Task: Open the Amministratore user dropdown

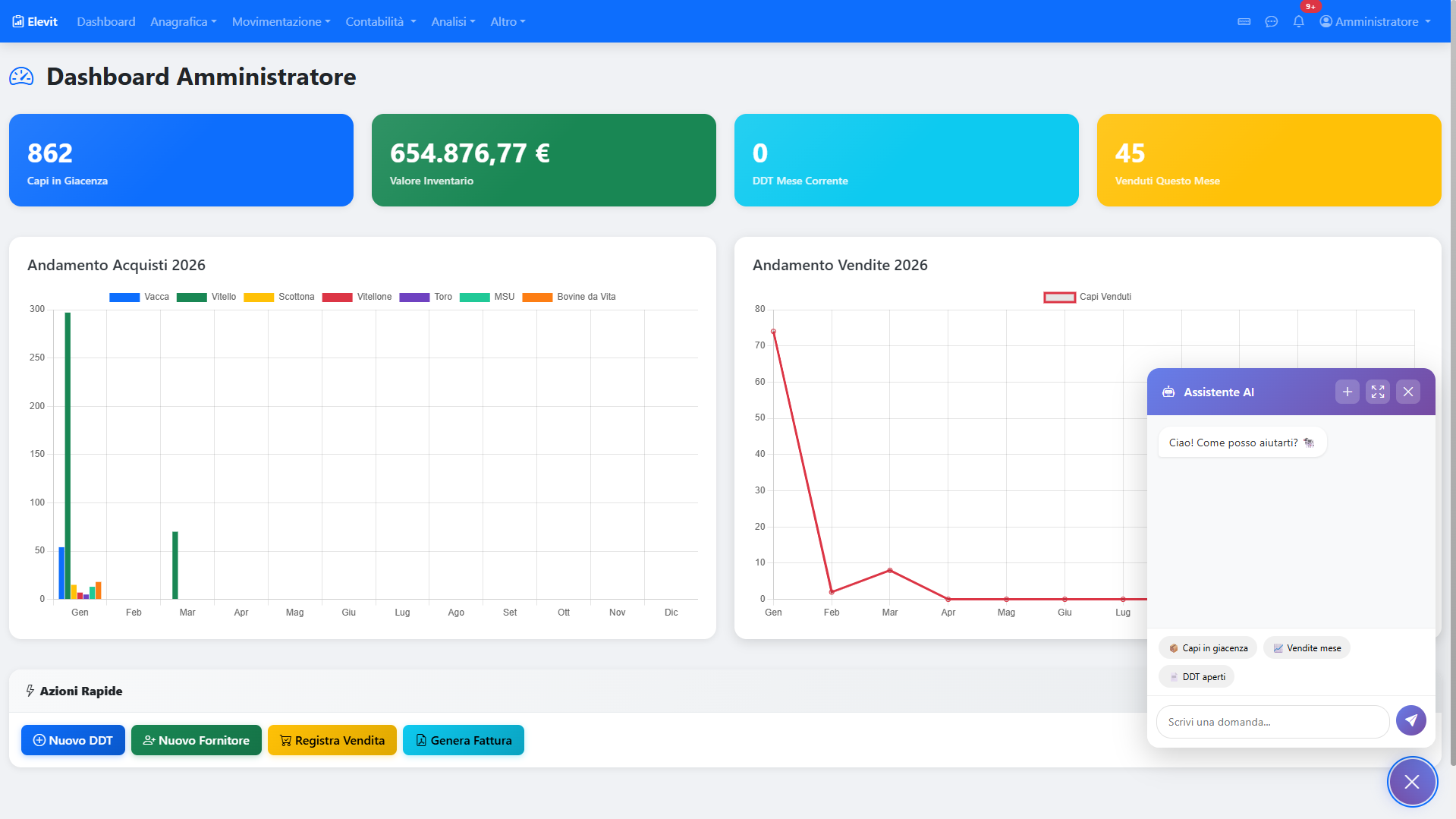Action: (1375, 21)
